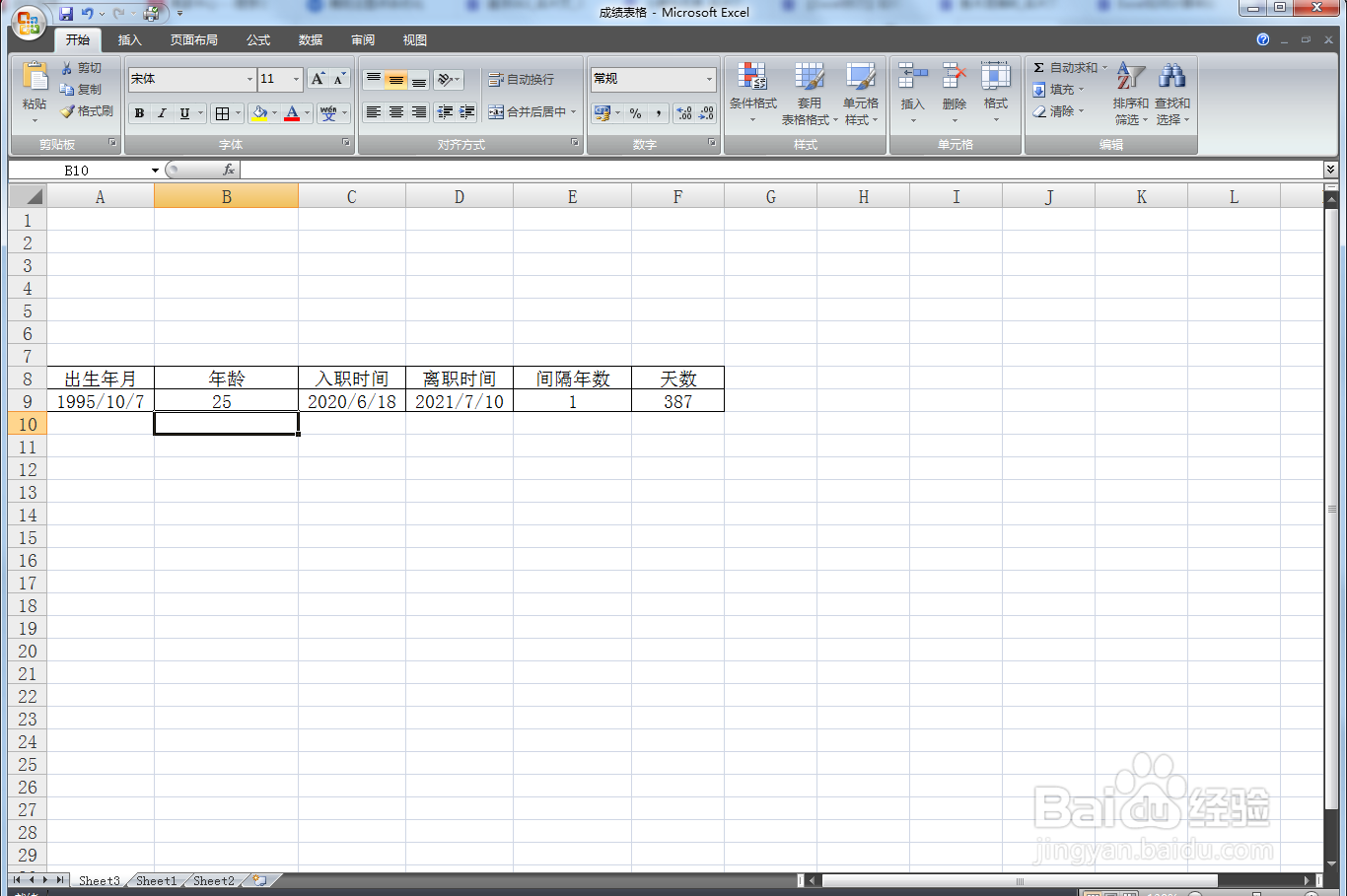
Task: Open Format as Table 套用表格格式
Action: tap(810, 93)
